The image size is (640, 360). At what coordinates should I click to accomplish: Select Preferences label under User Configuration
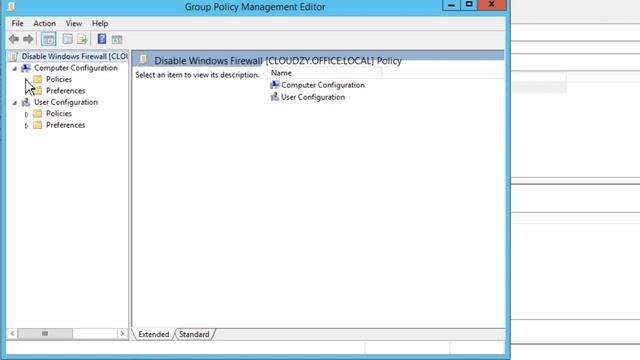65,125
